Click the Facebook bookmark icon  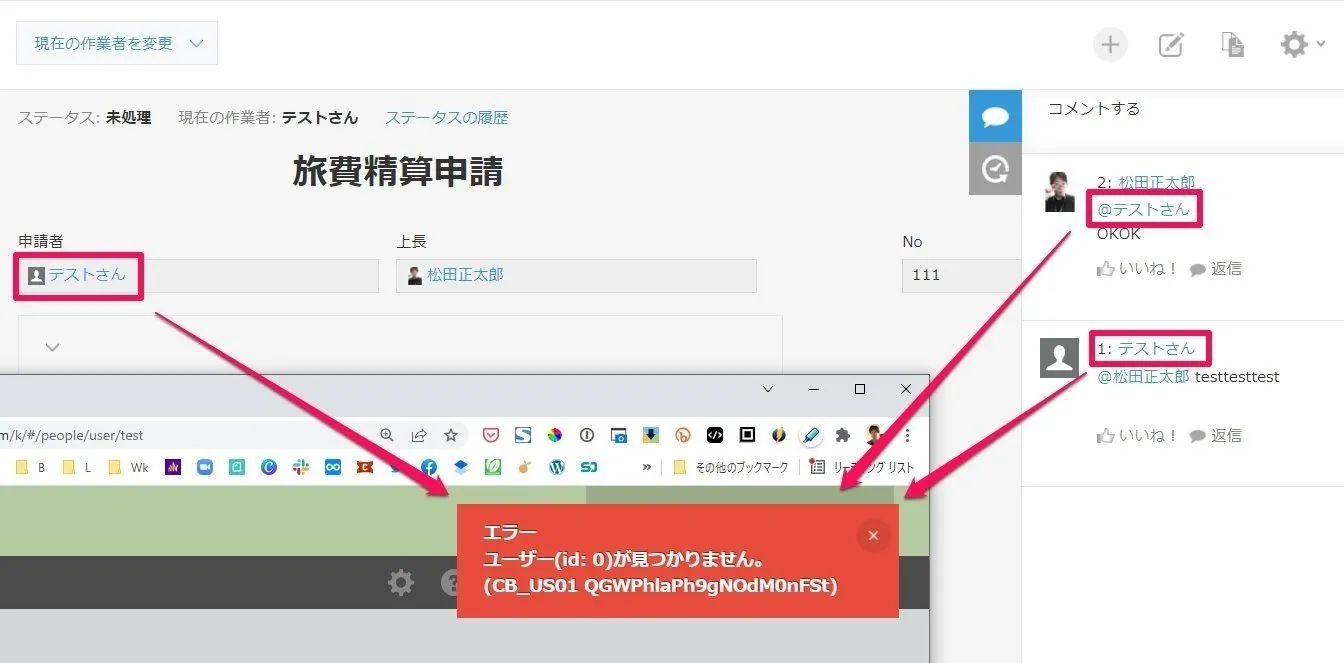(x=429, y=467)
